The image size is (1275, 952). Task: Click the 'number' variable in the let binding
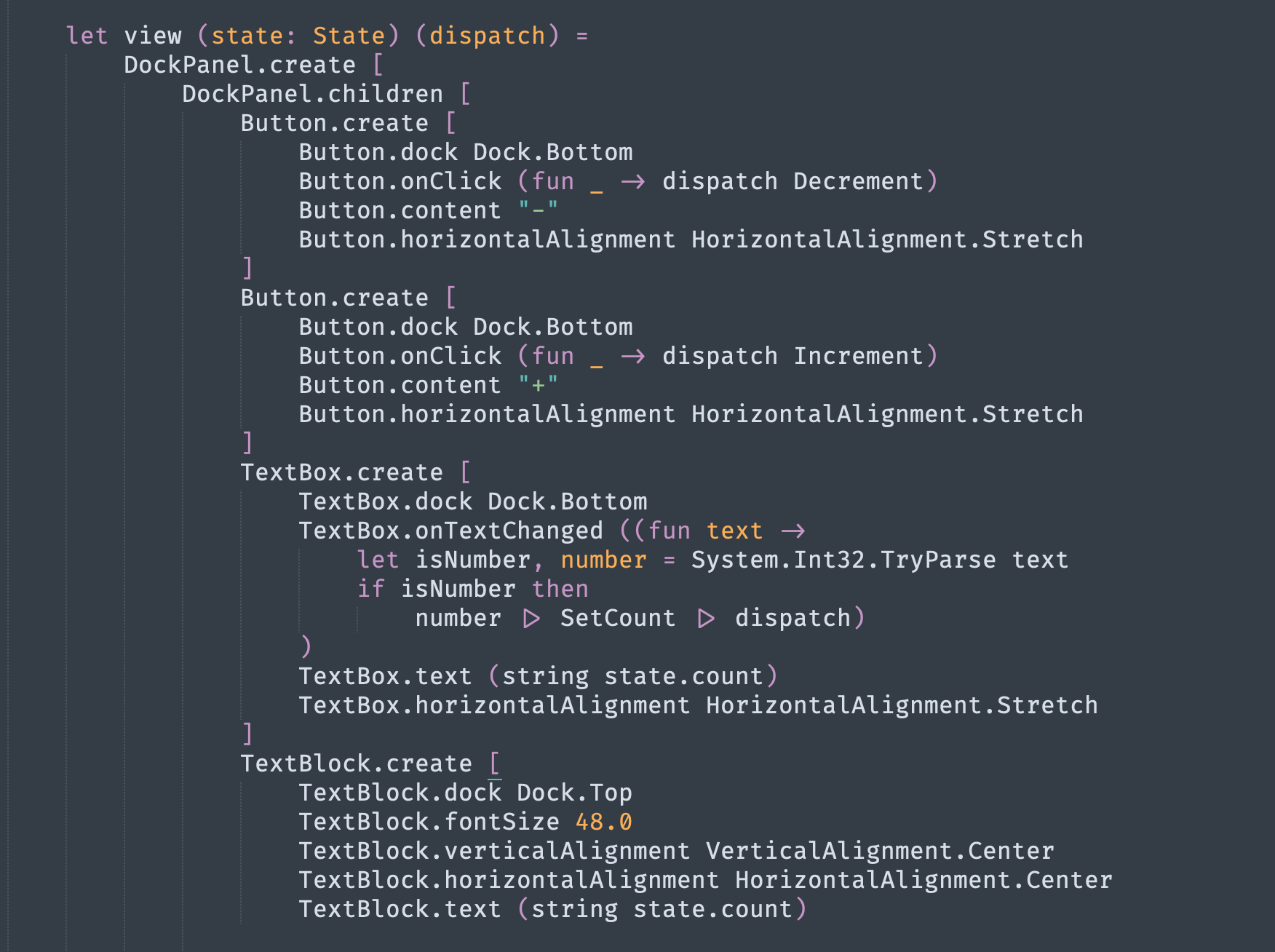click(603, 560)
